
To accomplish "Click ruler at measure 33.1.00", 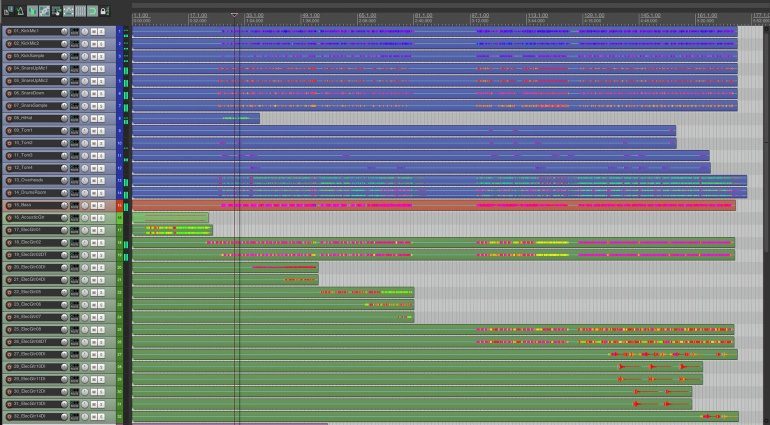I will (255, 15).
